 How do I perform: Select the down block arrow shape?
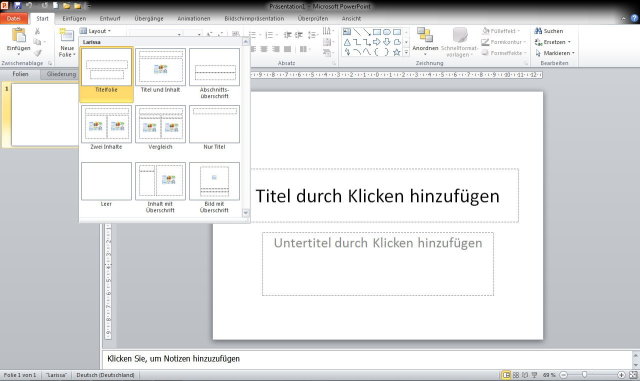387,42
